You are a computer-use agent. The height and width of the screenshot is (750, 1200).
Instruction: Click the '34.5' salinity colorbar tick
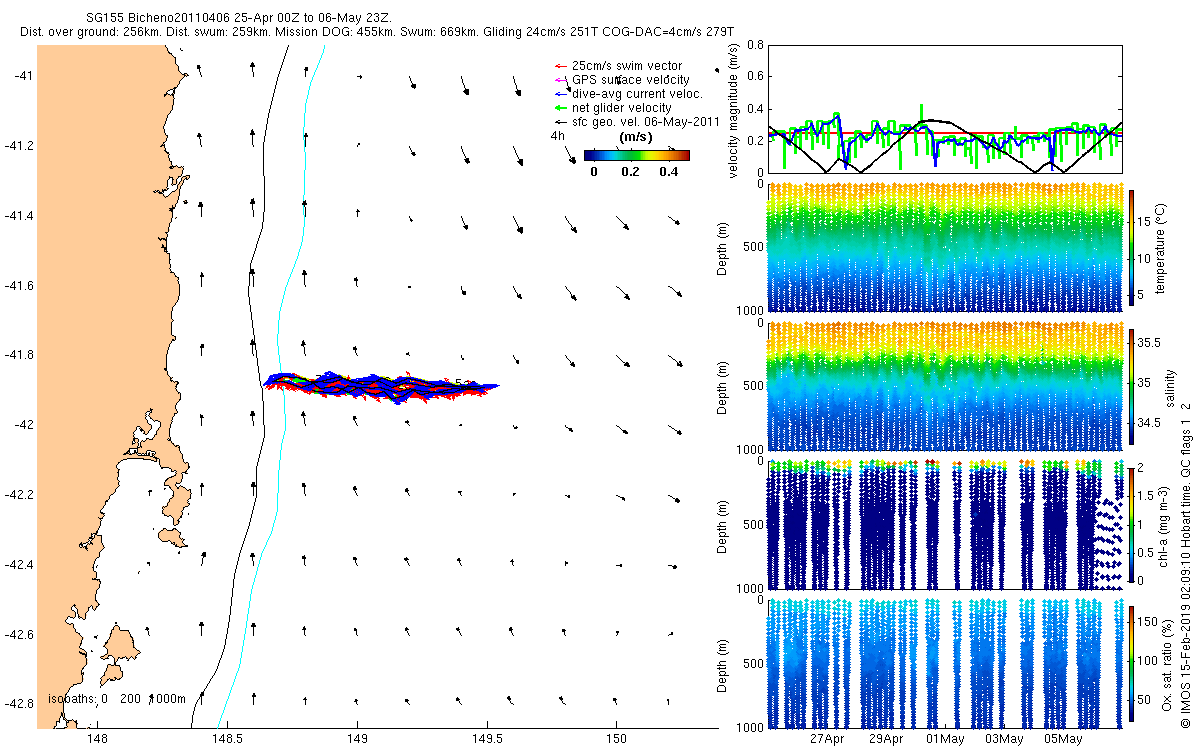[x=1148, y=424]
